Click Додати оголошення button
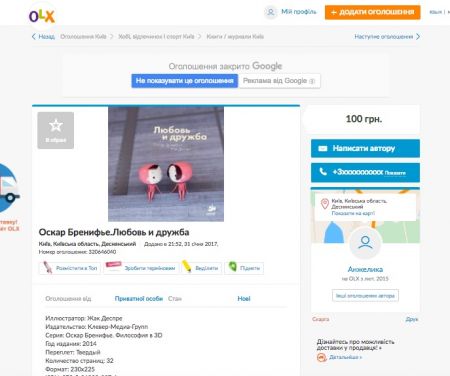This screenshot has width=450, height=376. 372,12
